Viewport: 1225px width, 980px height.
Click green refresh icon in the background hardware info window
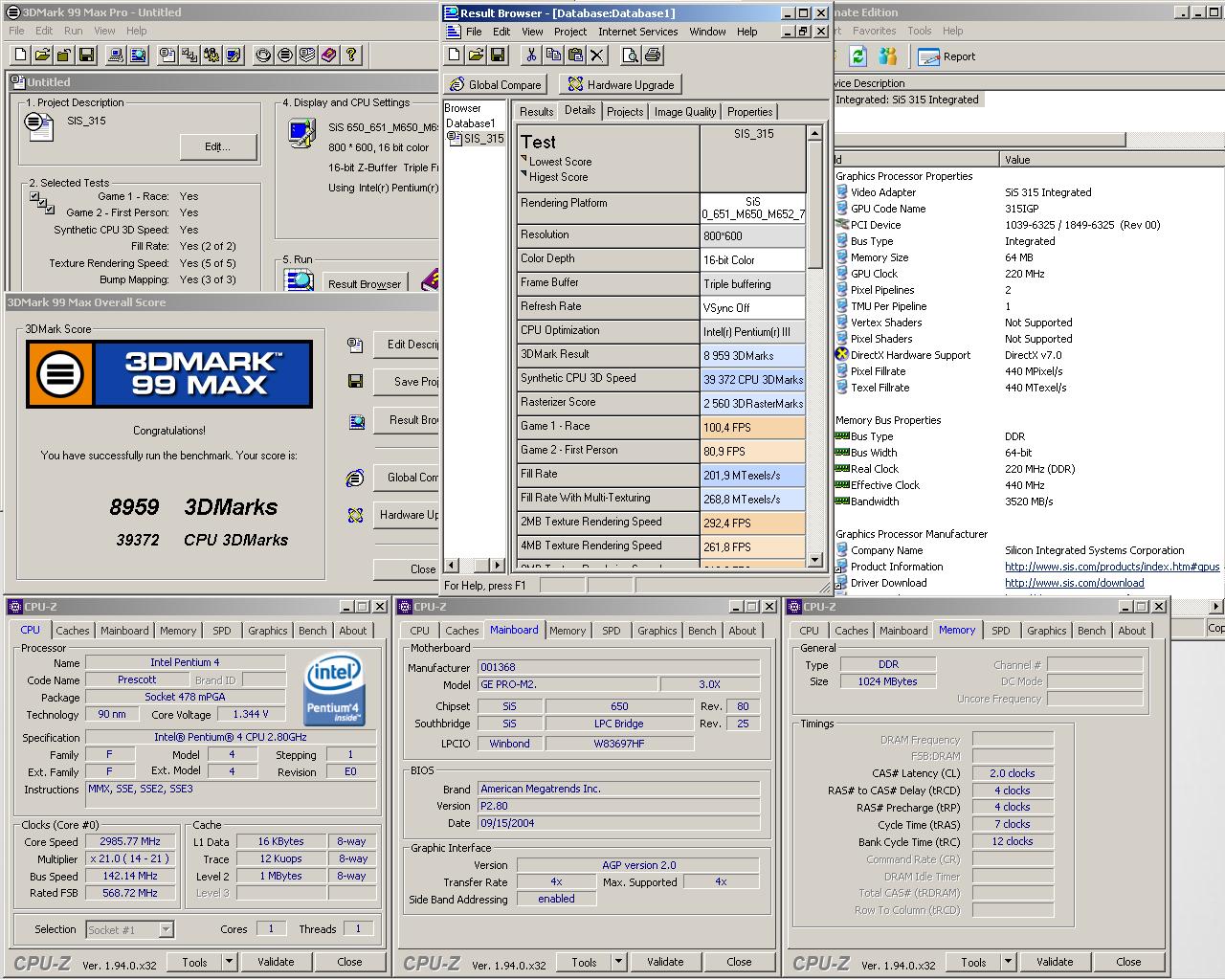point(858,56)
